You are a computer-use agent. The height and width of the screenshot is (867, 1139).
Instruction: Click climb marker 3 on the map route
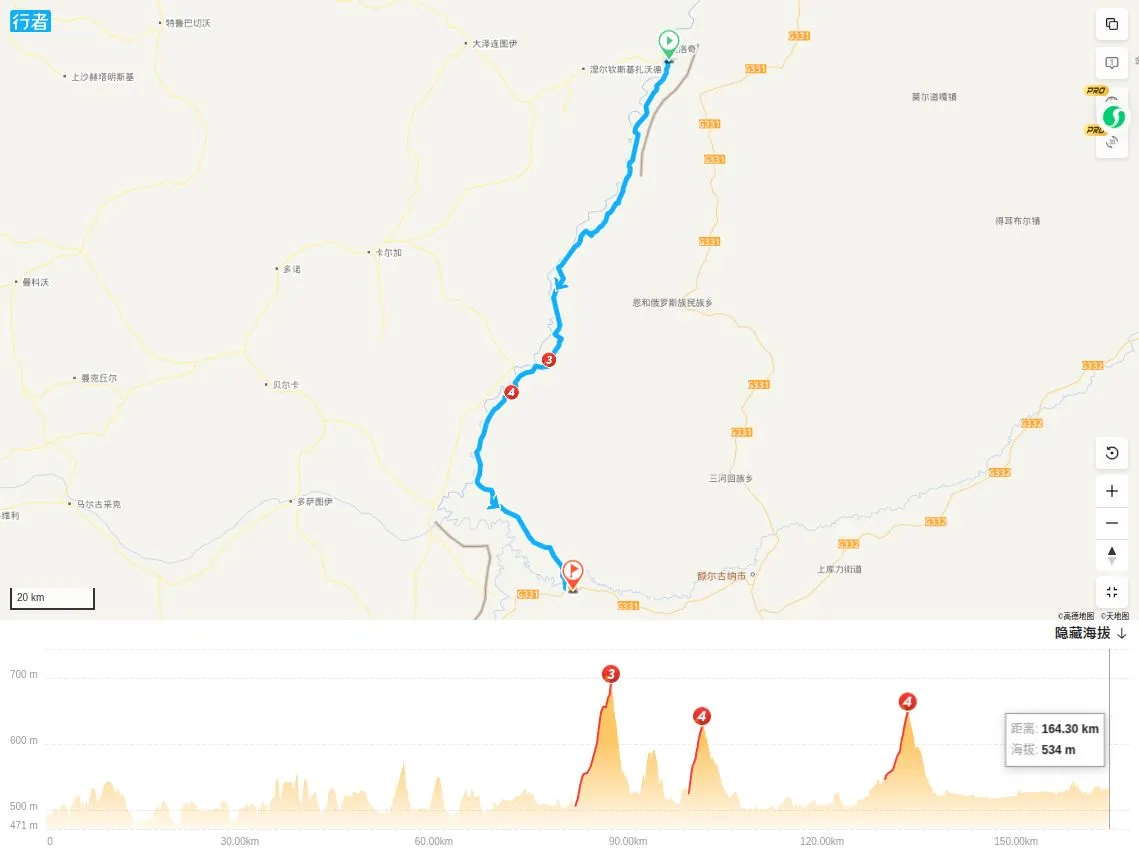click(548, 359)
